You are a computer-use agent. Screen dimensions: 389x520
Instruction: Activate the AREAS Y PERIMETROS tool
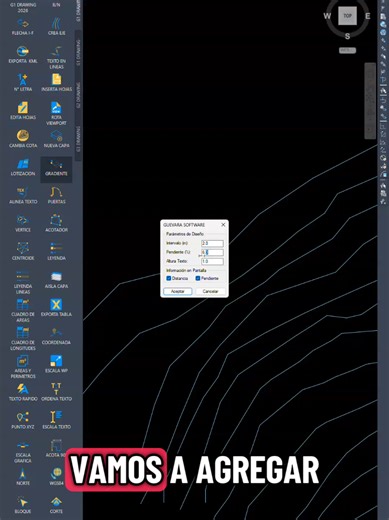coord(23,367)
